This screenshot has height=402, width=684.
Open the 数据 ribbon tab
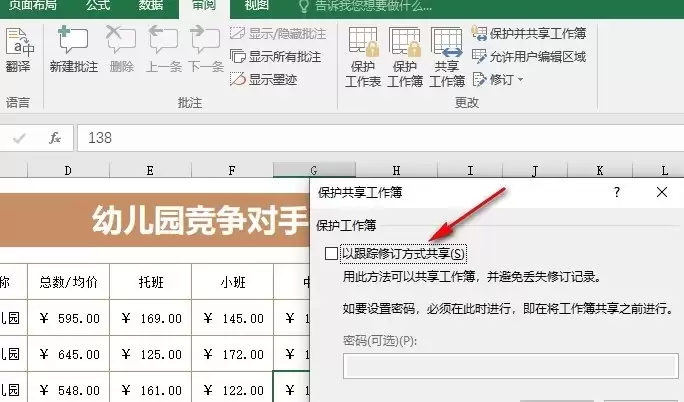[x=151, y=6]
